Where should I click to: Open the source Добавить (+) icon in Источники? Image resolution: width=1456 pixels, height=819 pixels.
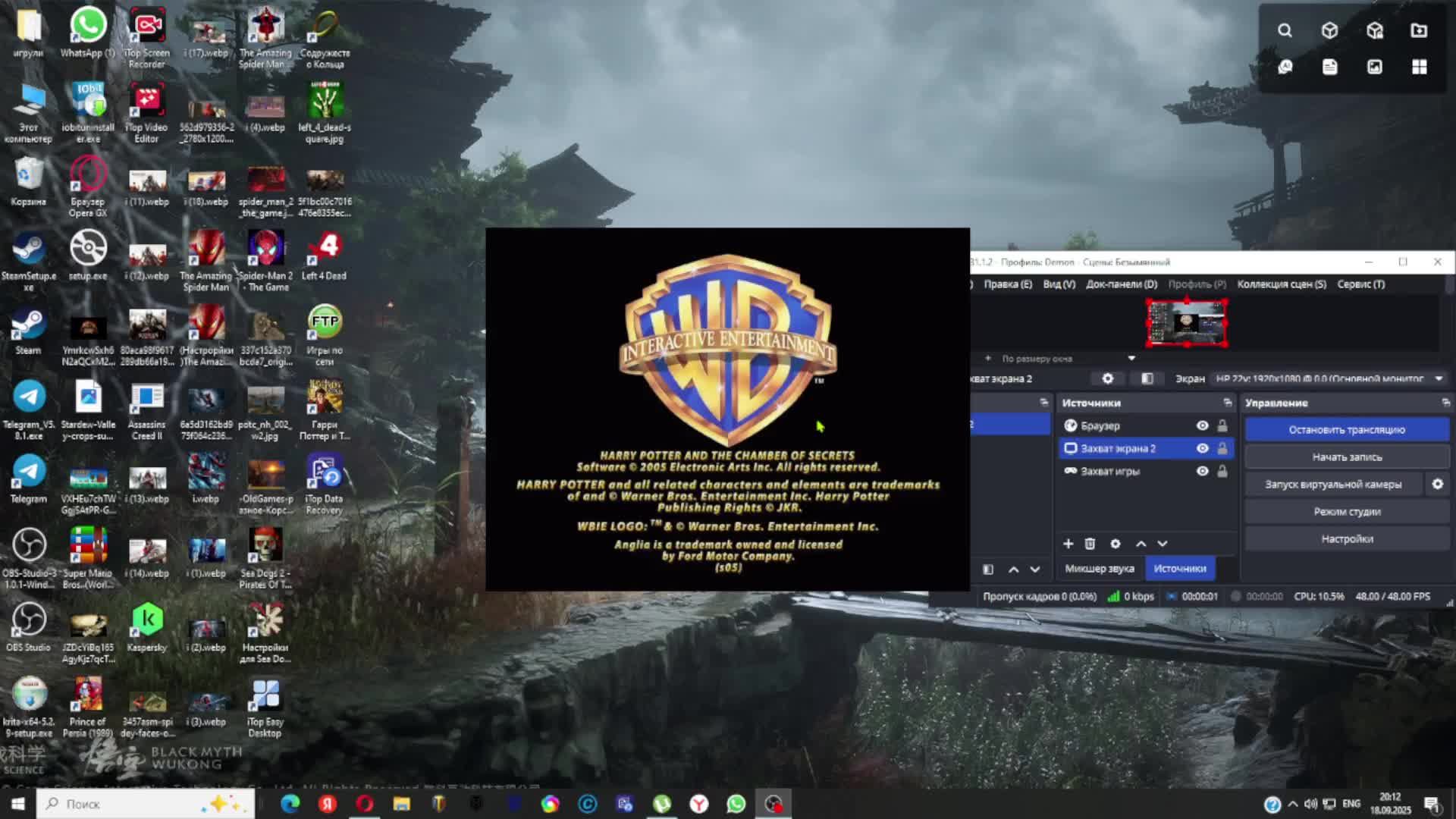pyautogui.click(x=1068, y=544)
